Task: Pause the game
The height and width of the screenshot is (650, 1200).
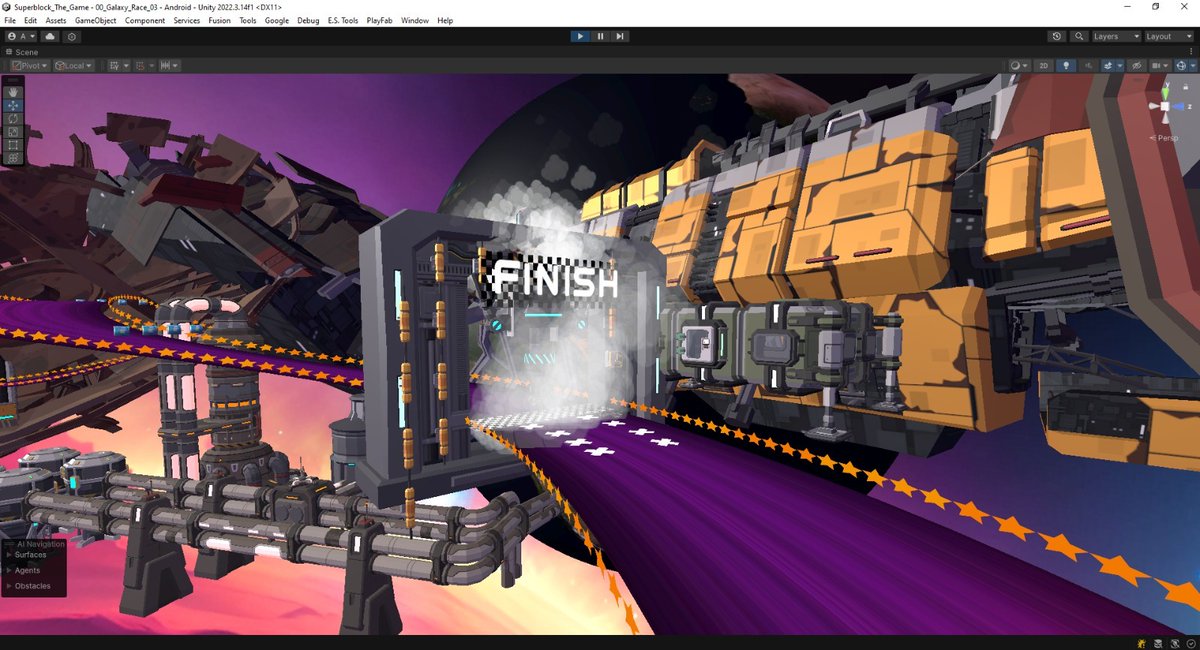Action: pyautogui.click(x=600, y=36)
